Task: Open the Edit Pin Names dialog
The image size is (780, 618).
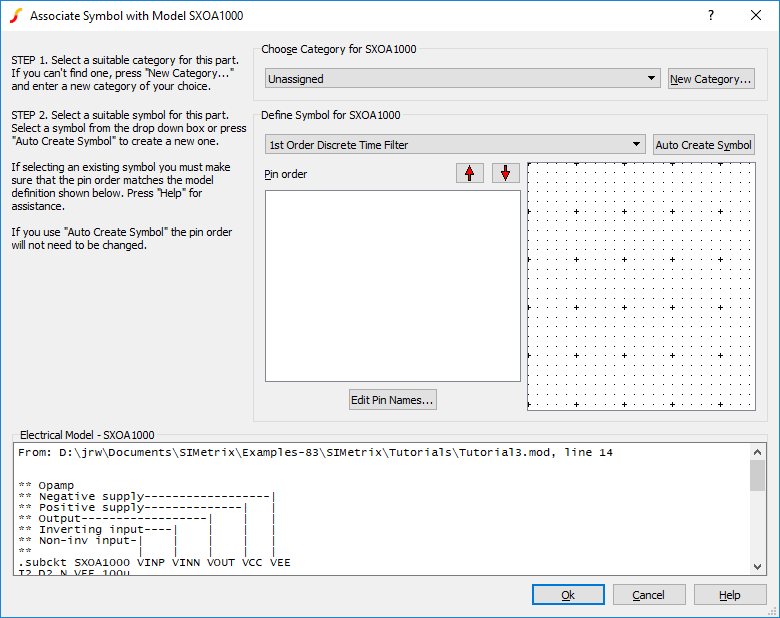Action: click(x=392, y=400)
